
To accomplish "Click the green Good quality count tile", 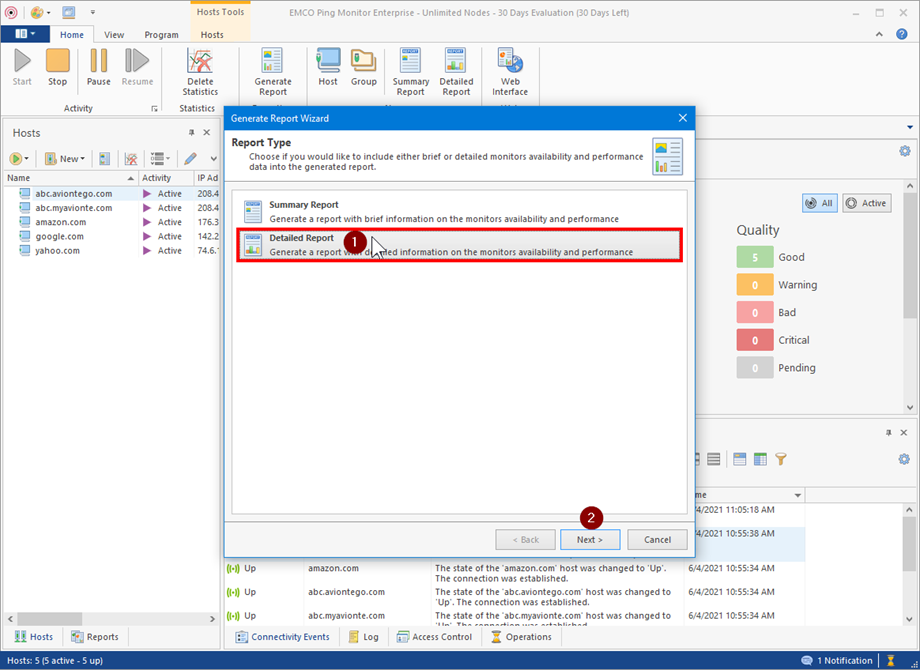I will pyautogui.click(x=755, y=257).
